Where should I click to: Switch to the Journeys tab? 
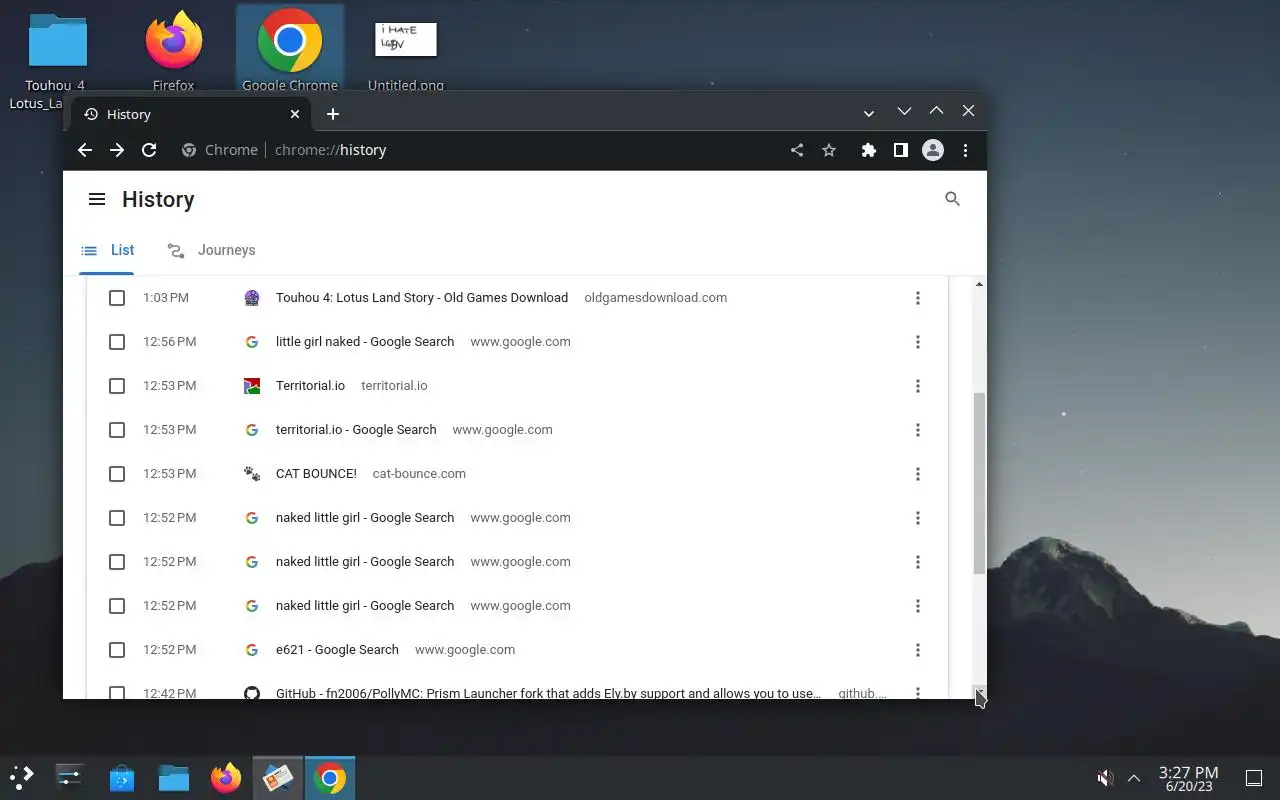click(x=212, y=250)
